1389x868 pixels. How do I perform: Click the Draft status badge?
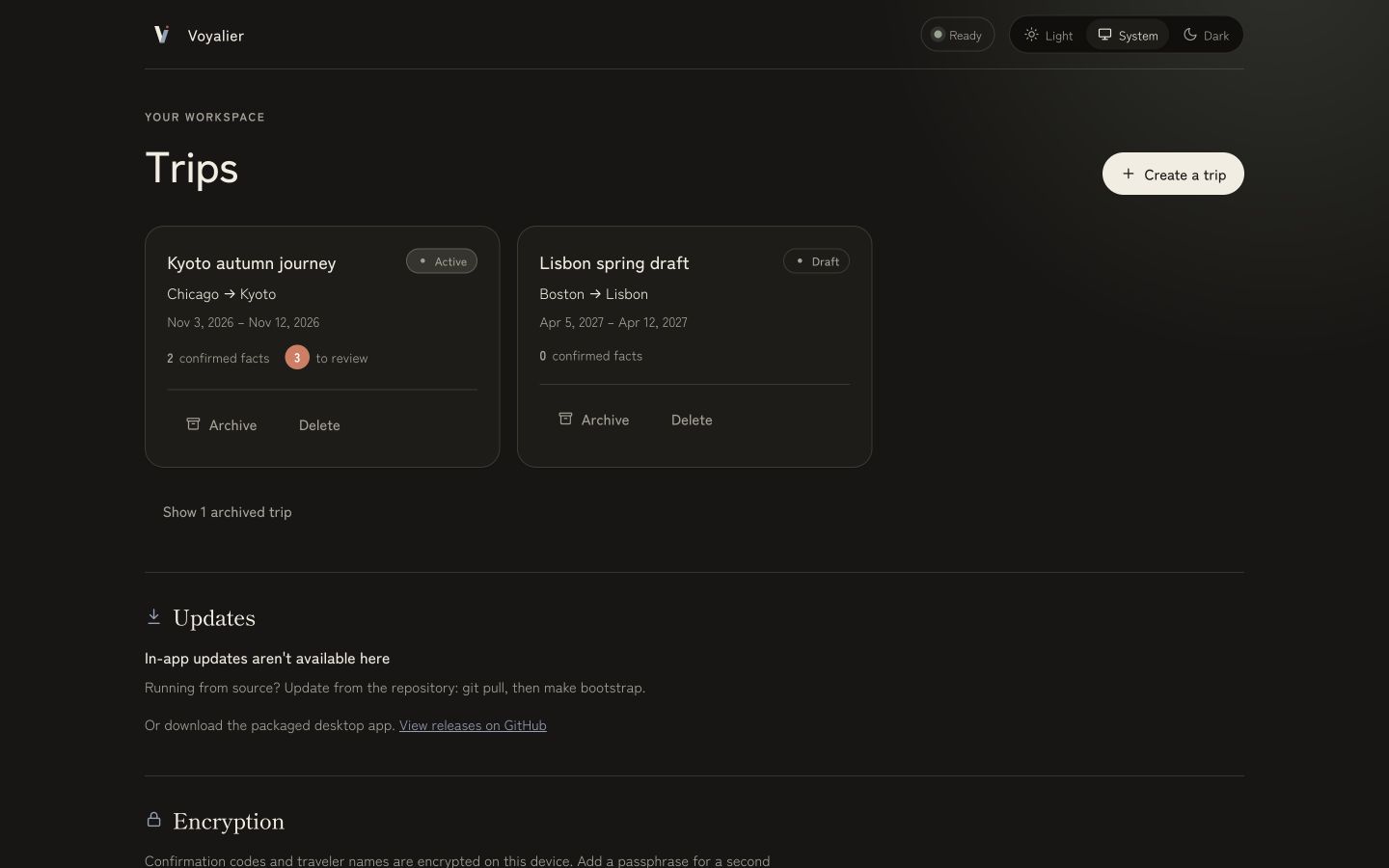tap(816, 261)
